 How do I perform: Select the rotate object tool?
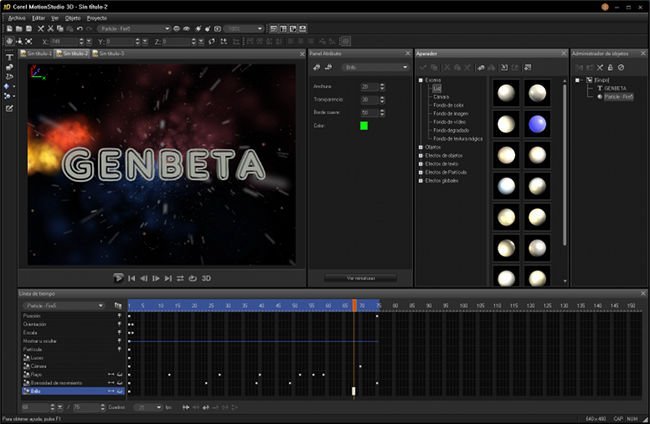pyautogui.click(x=19, y=41)
